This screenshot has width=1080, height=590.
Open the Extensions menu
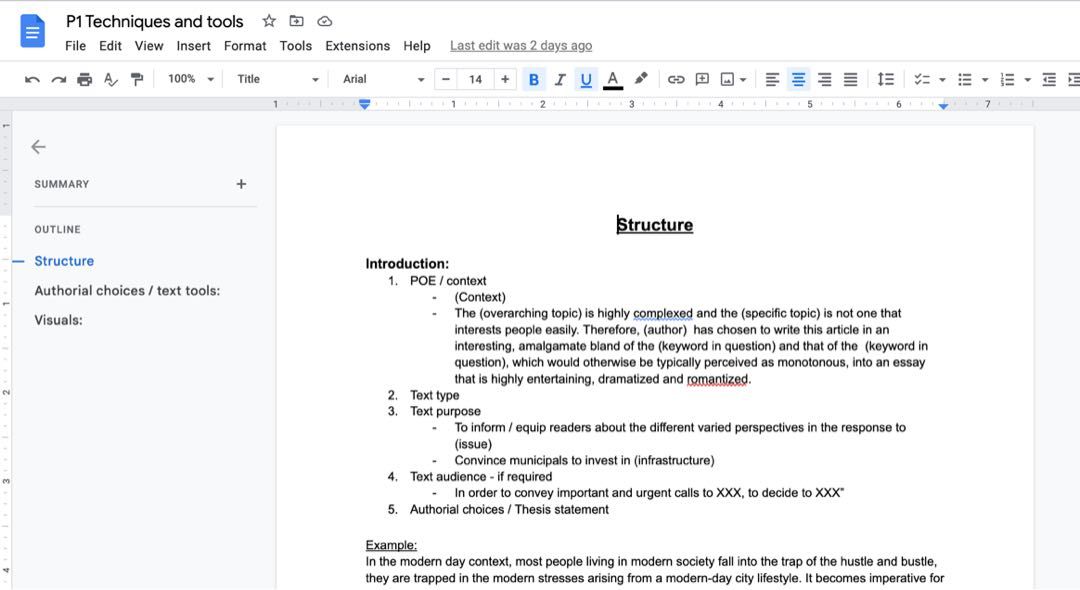pyautogui.click(x=357, y=45)
